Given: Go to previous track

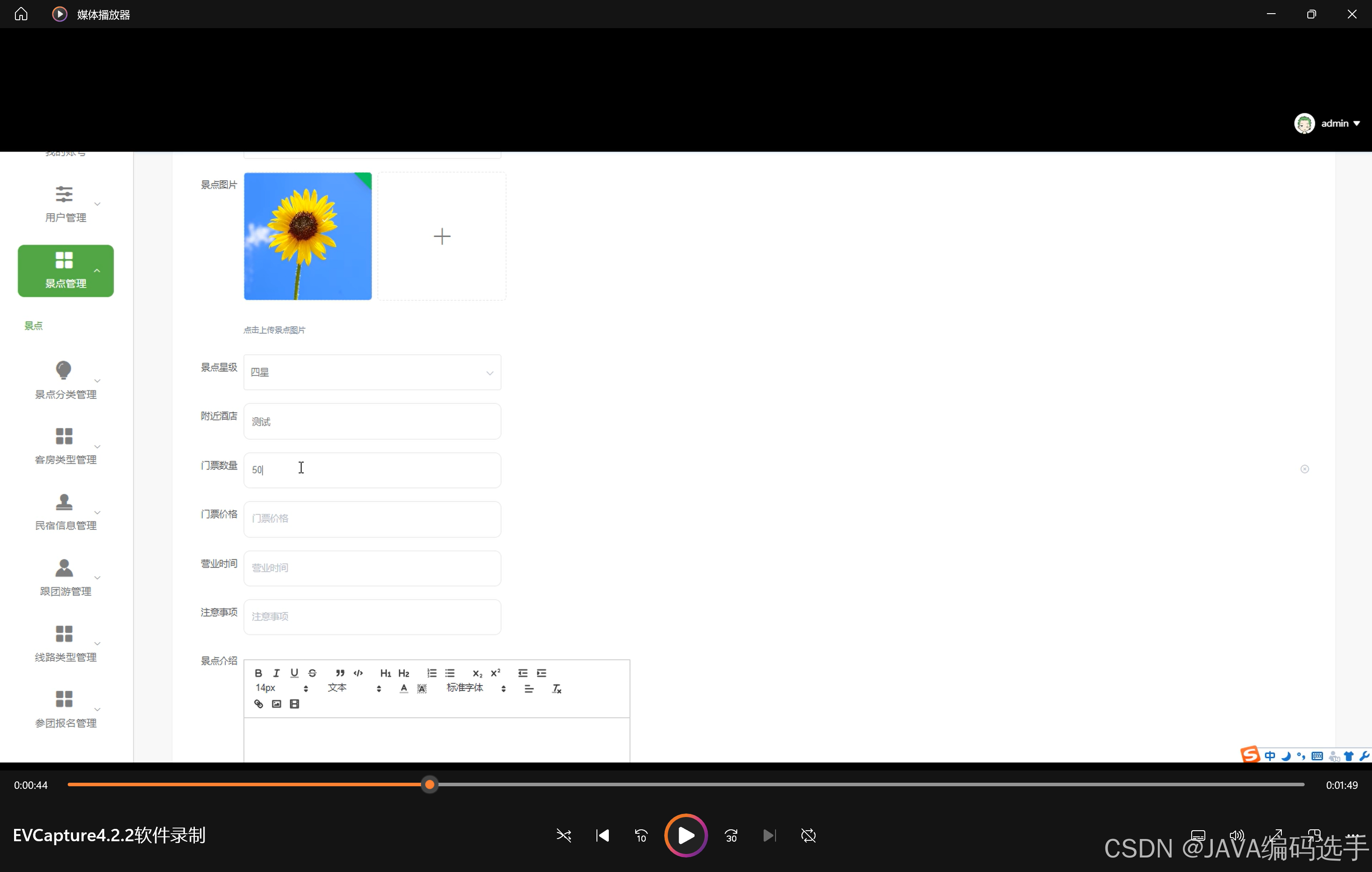Looking at the screenshot, I should tap(602, 835).
